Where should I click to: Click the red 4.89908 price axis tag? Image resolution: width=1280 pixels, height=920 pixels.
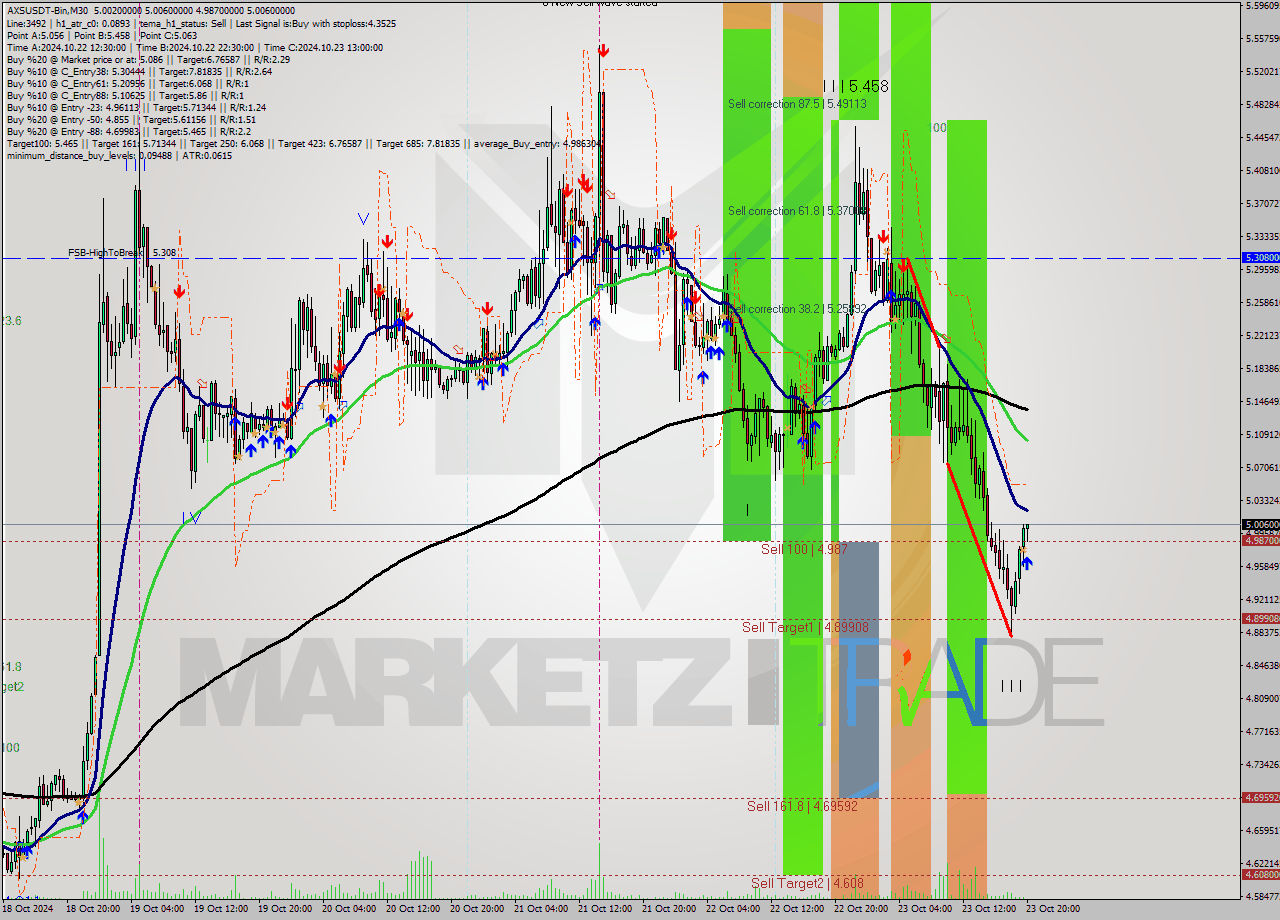(x=1260, y=619)
